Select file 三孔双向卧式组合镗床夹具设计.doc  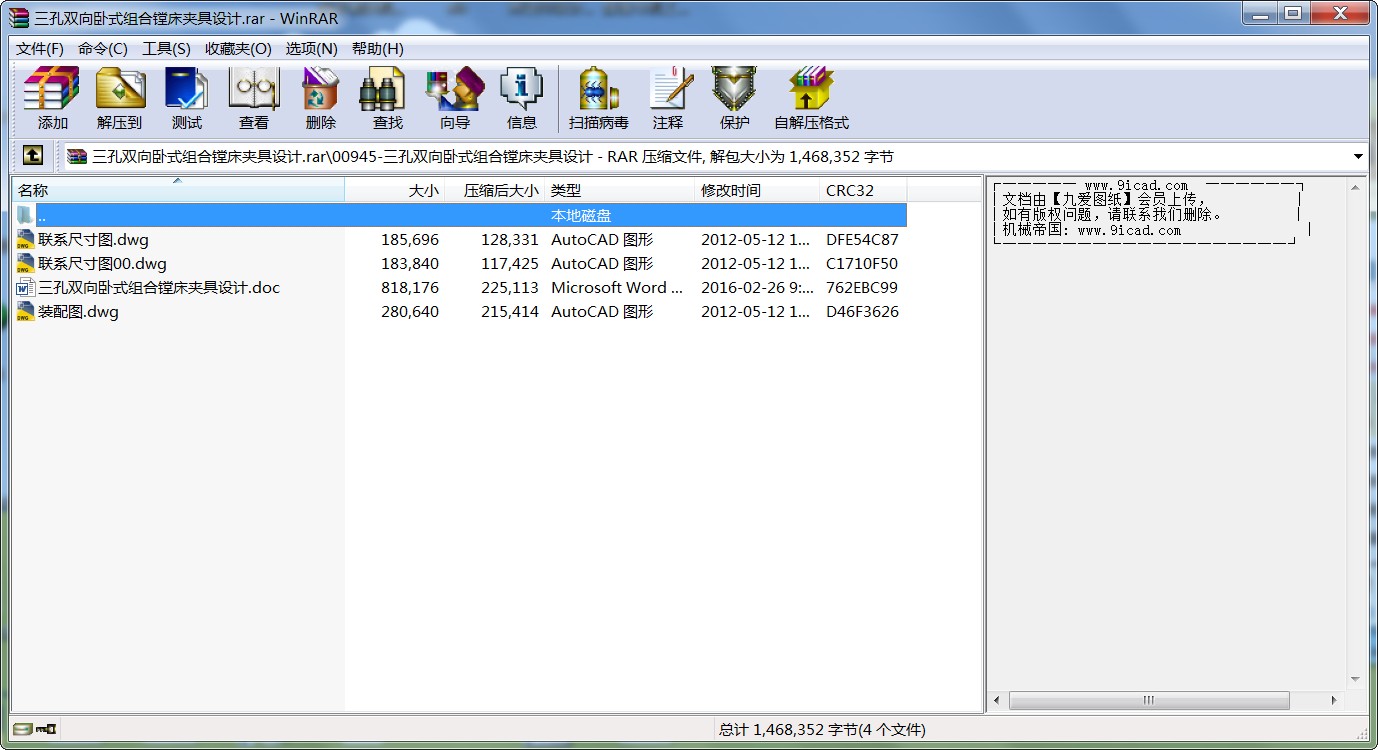click(x=159, y=287)
